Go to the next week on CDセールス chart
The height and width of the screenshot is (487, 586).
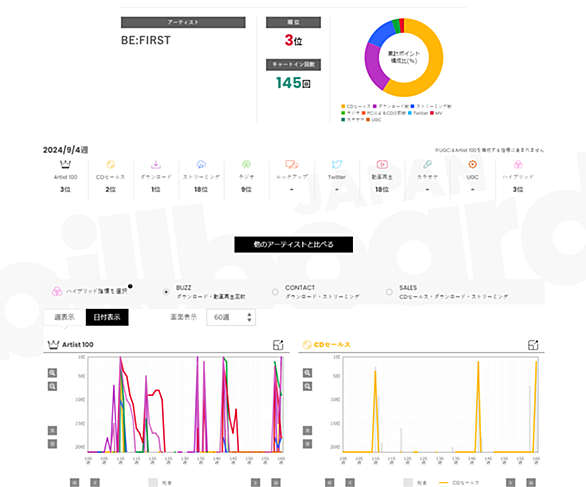[511, 483]
